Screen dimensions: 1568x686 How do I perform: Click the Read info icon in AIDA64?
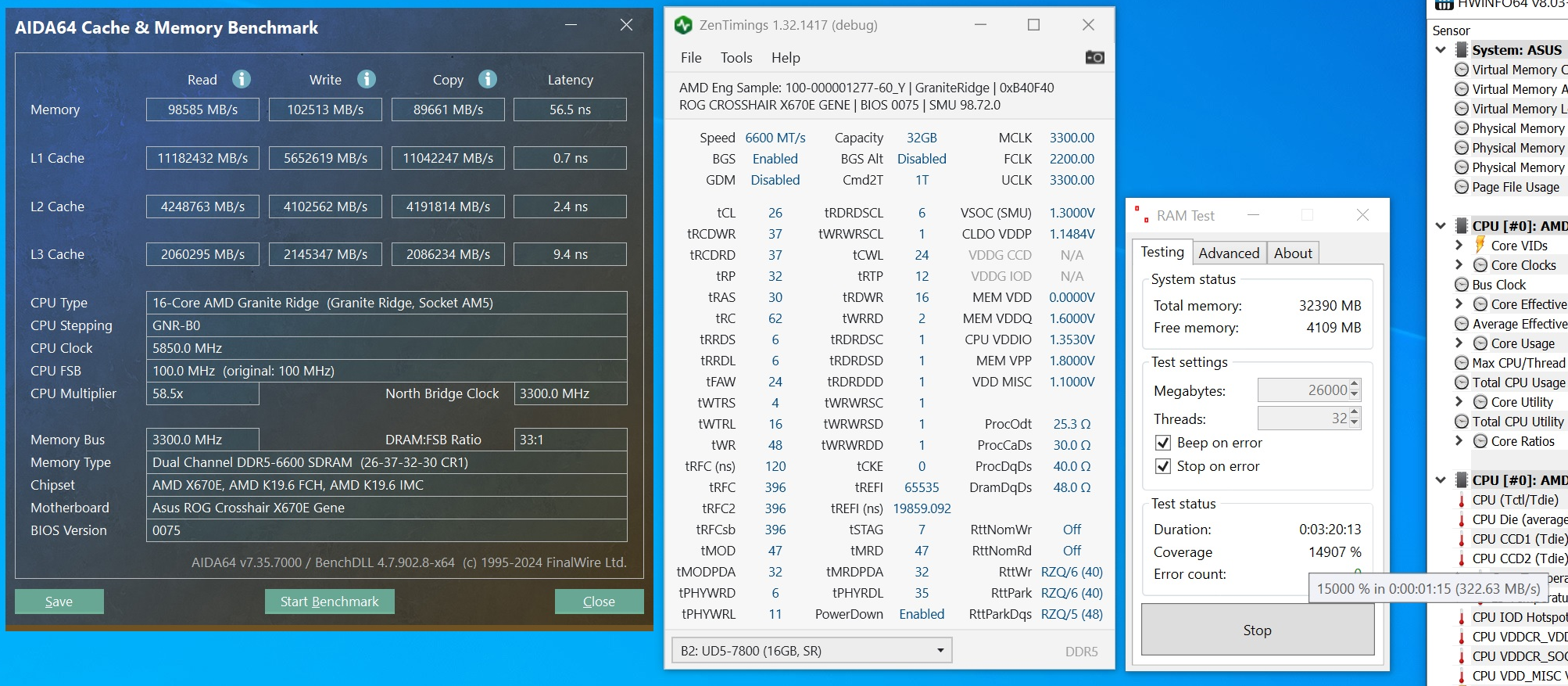coord(242,79)
